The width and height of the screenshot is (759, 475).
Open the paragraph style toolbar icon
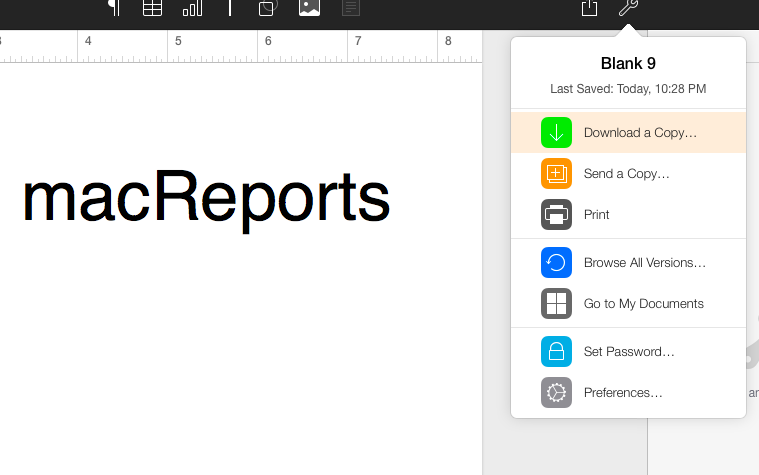click(x=115, y=7)
